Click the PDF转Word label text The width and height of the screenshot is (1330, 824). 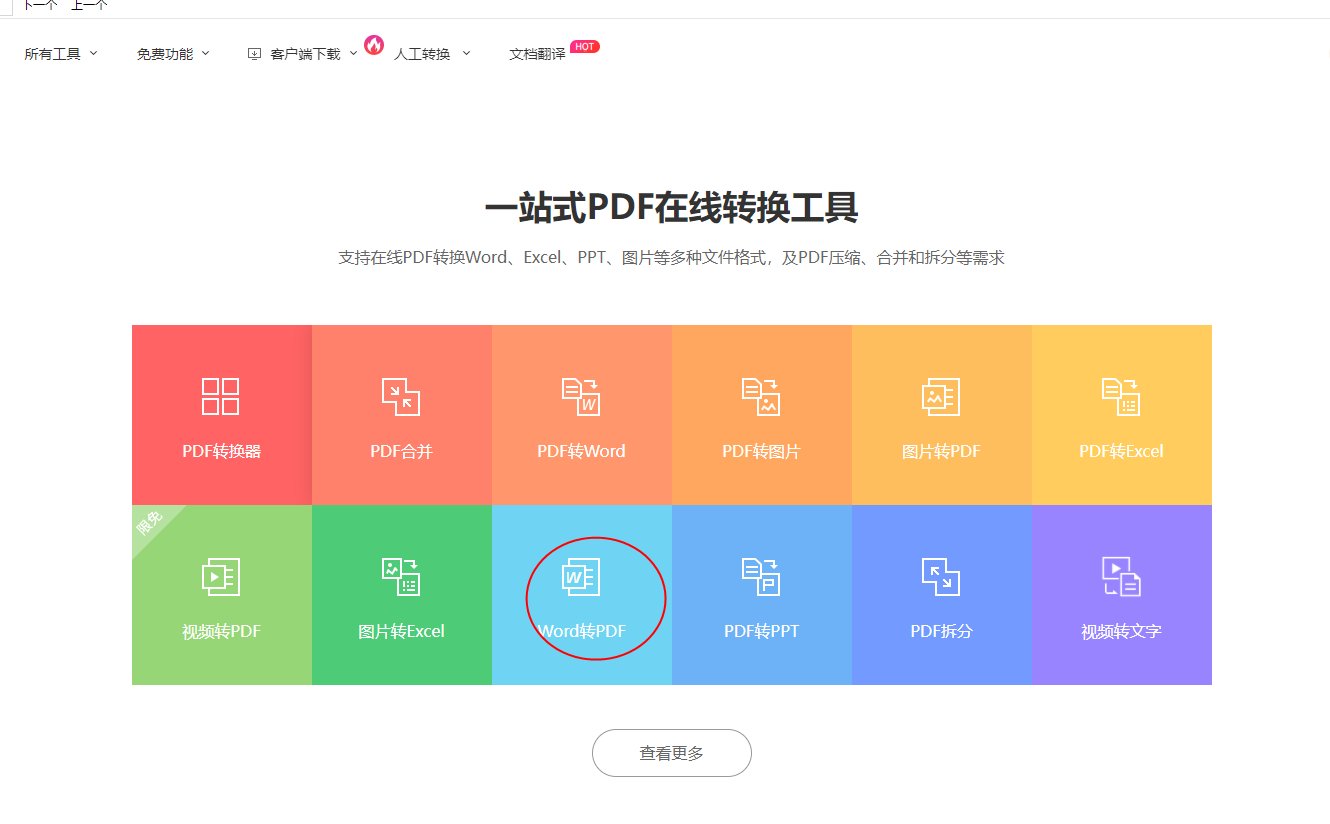pos(581,451)
